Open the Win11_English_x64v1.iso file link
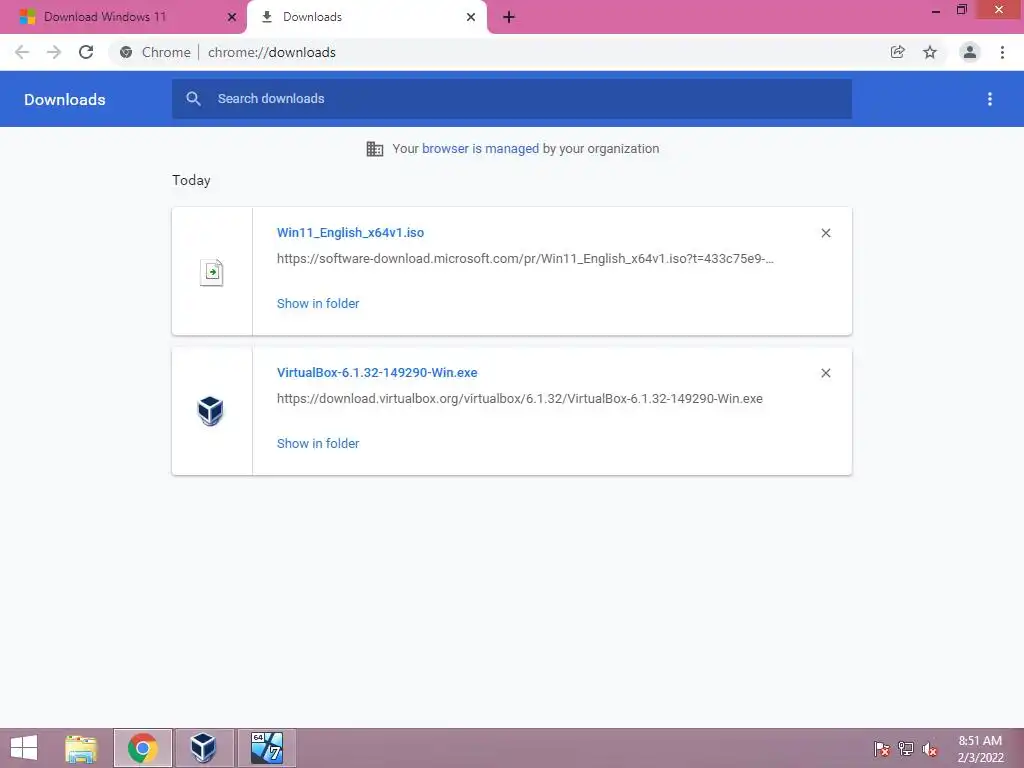 (x=350, y=232)
